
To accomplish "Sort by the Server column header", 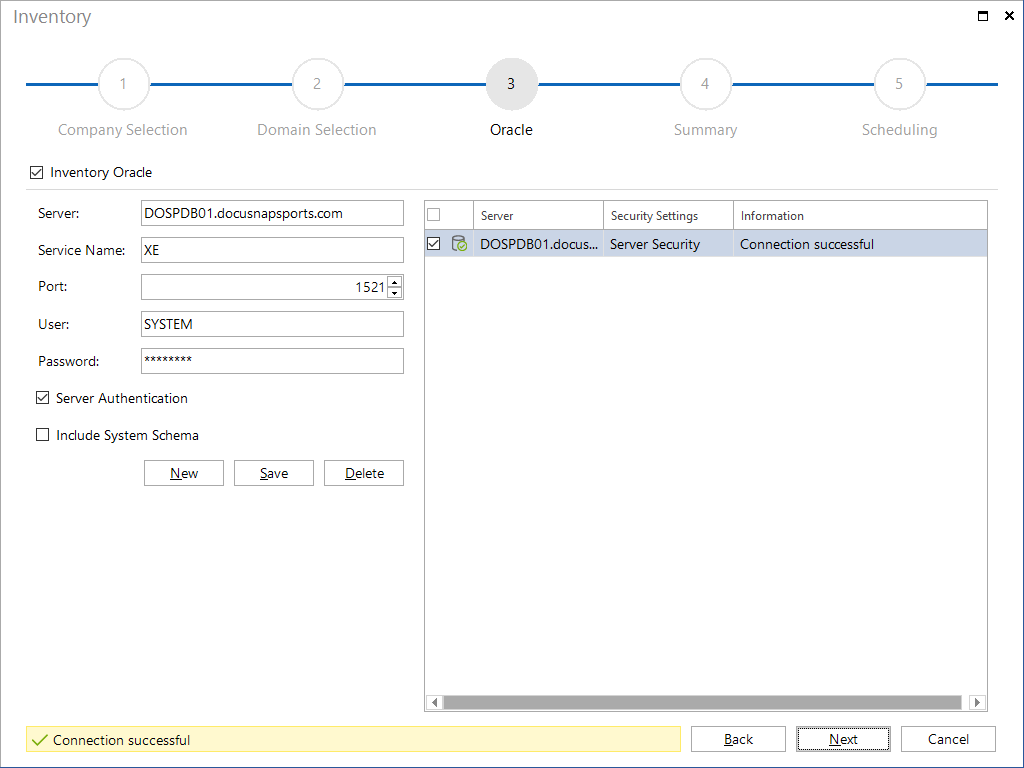I will click(538, 216).
